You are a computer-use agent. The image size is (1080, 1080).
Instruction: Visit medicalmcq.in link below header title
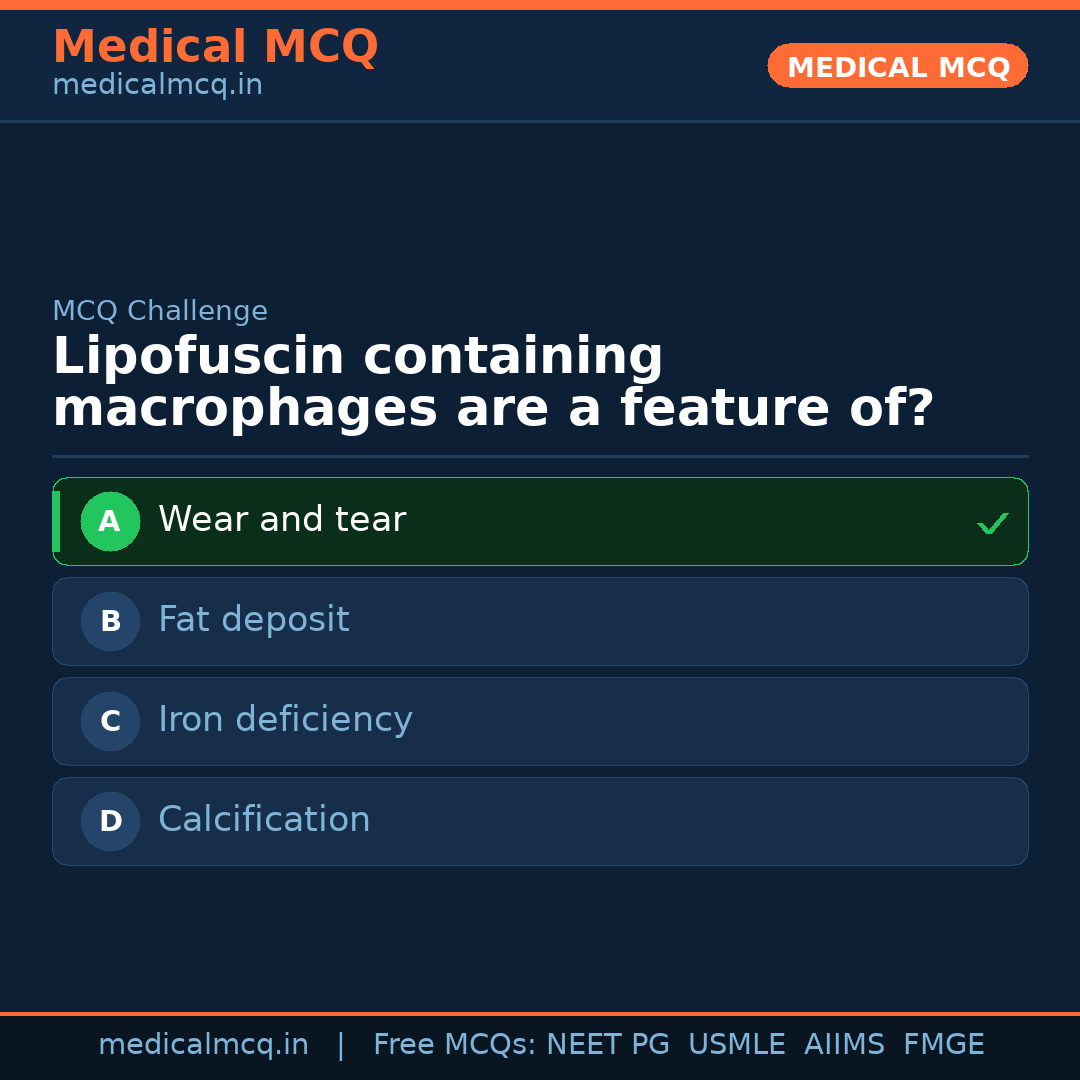(157, 86)
